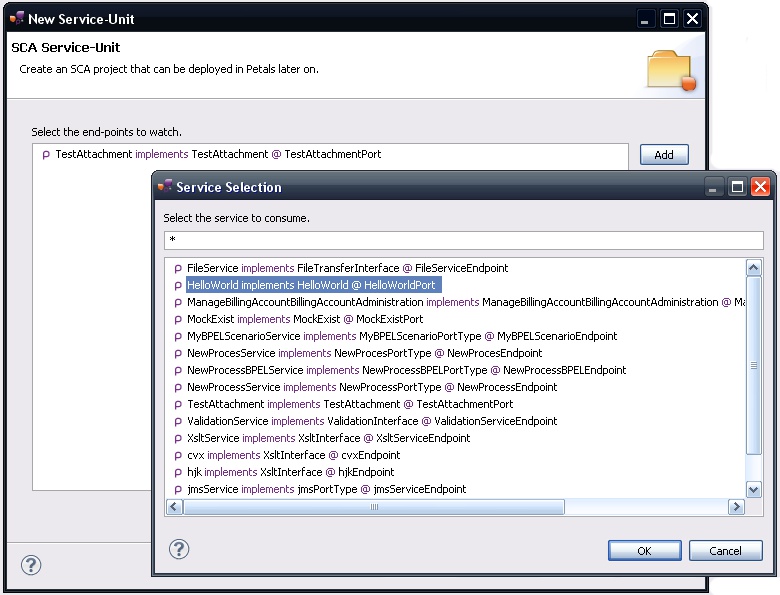Click the icon beside TestAttachment in the end-points list

[x=46, y=155]
